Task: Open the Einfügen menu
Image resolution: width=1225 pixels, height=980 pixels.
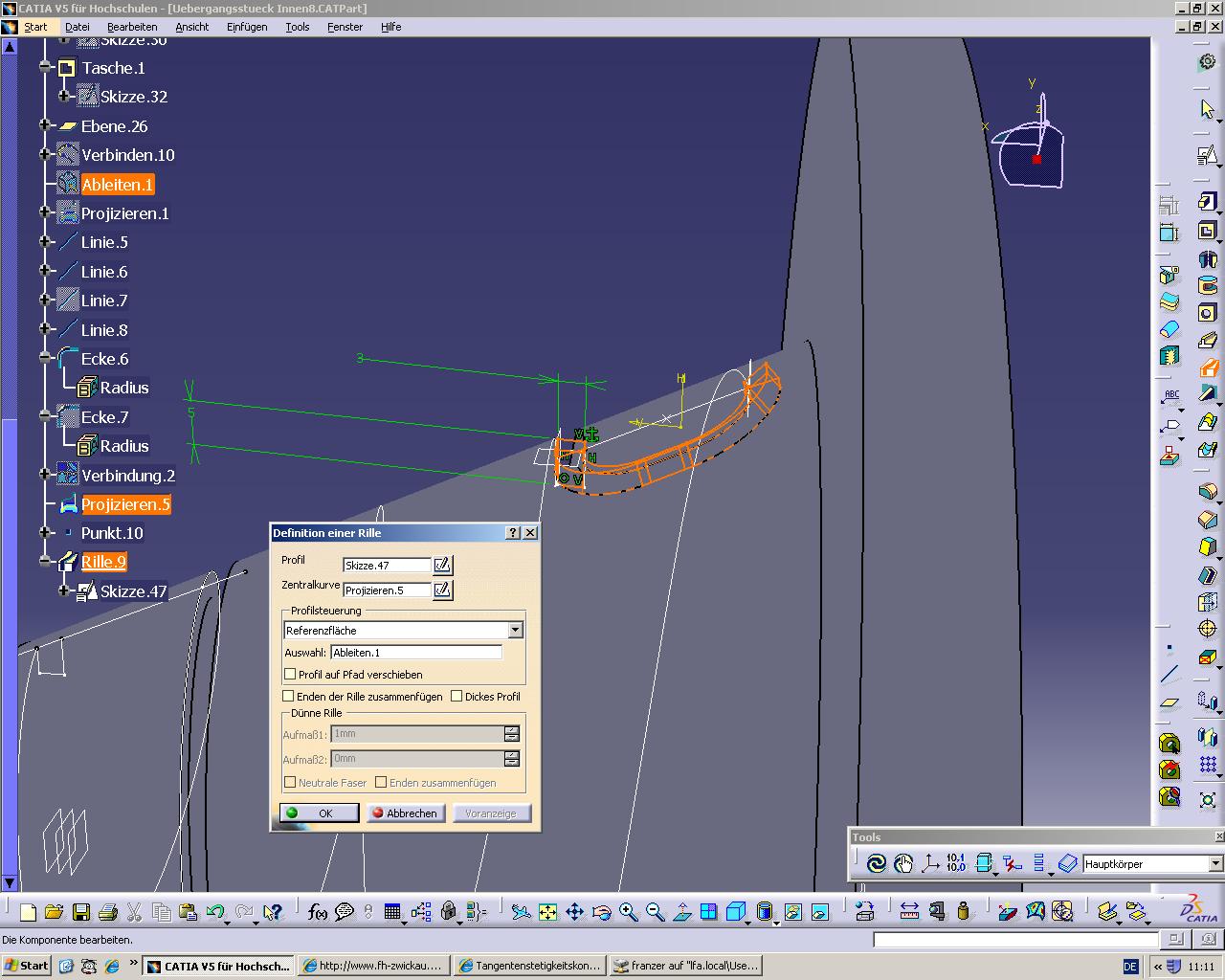Action: [x=247, y=27]
